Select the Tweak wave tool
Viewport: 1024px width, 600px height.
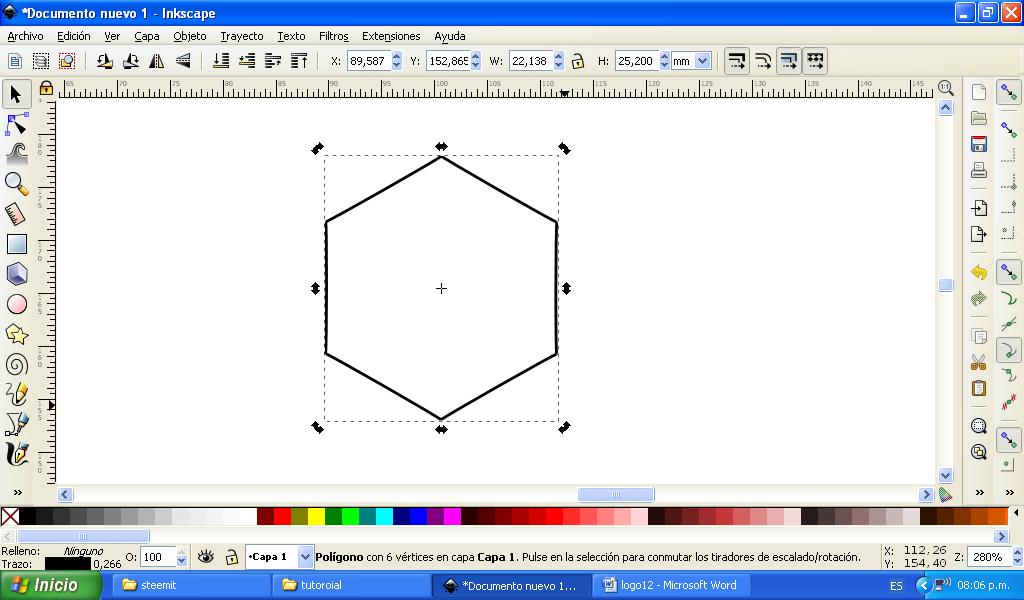point(16,153)
